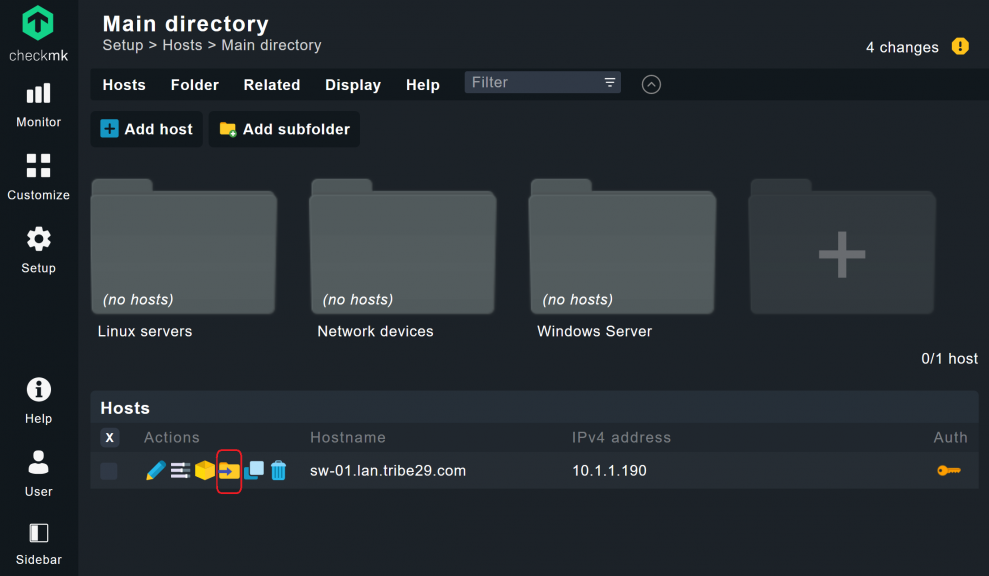The image size is (989, 576).
Task: Open host parameters list icon
Action: click(x=180, y=470)
